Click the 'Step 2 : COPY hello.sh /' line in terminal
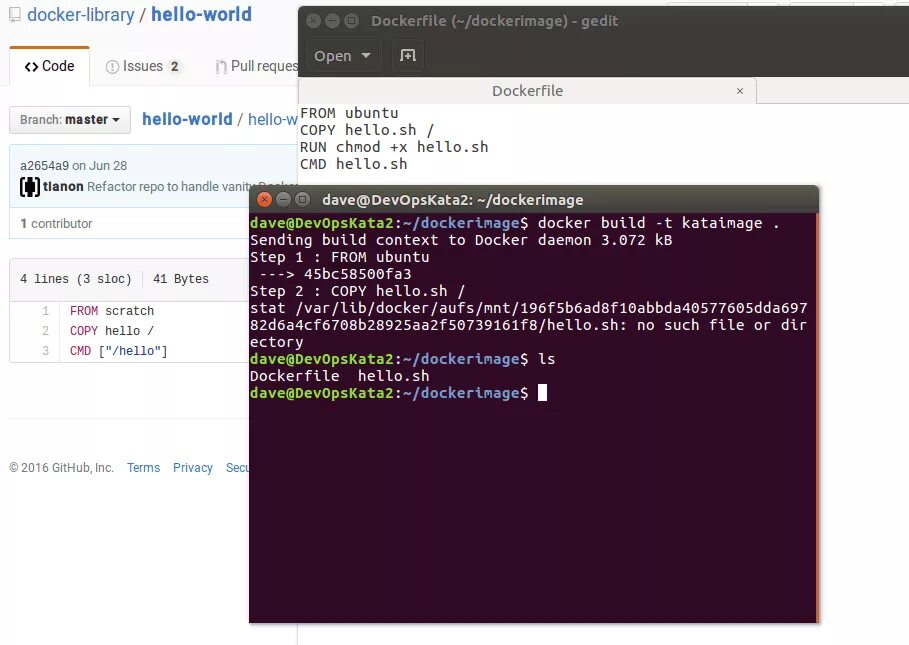 (x=358, y=291)
